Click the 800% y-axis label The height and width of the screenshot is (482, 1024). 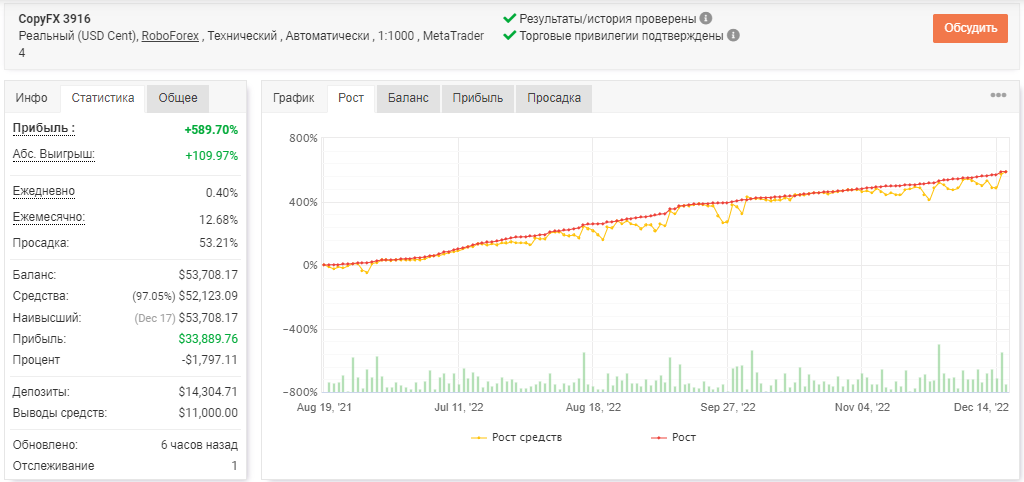tap(304, 138)
